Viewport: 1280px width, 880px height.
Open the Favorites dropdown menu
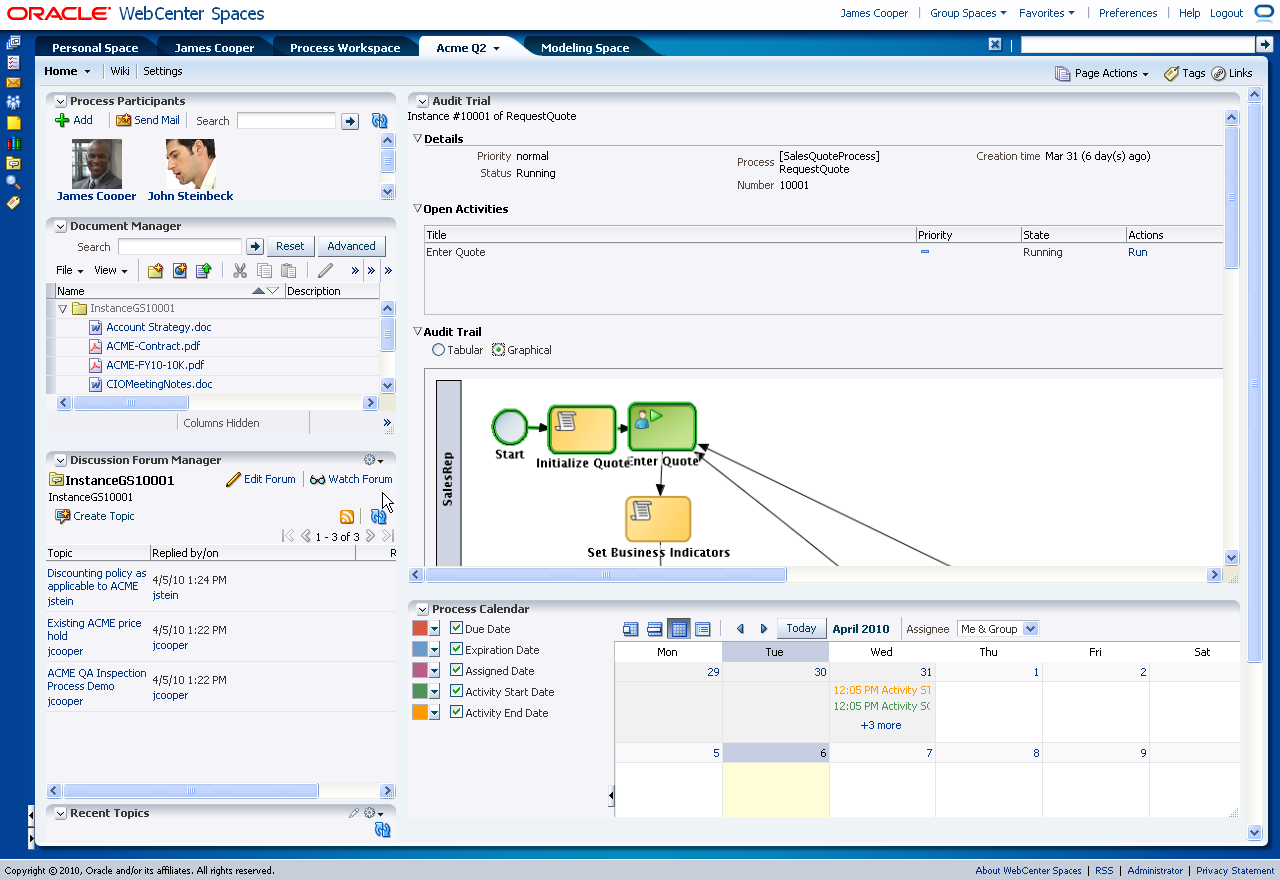click(1046, 13)
